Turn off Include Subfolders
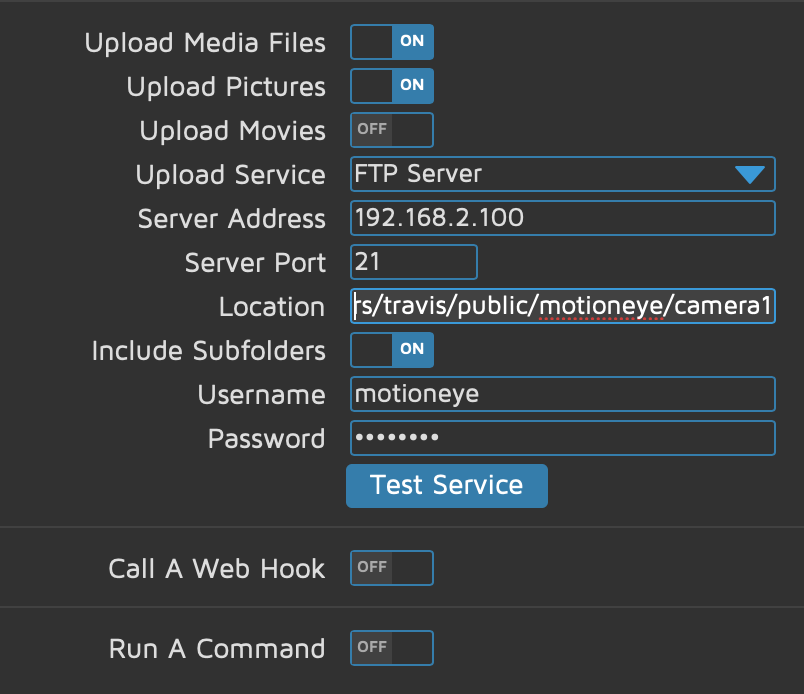The height and width of the screenshot is (694, 804). pos(391,350)
